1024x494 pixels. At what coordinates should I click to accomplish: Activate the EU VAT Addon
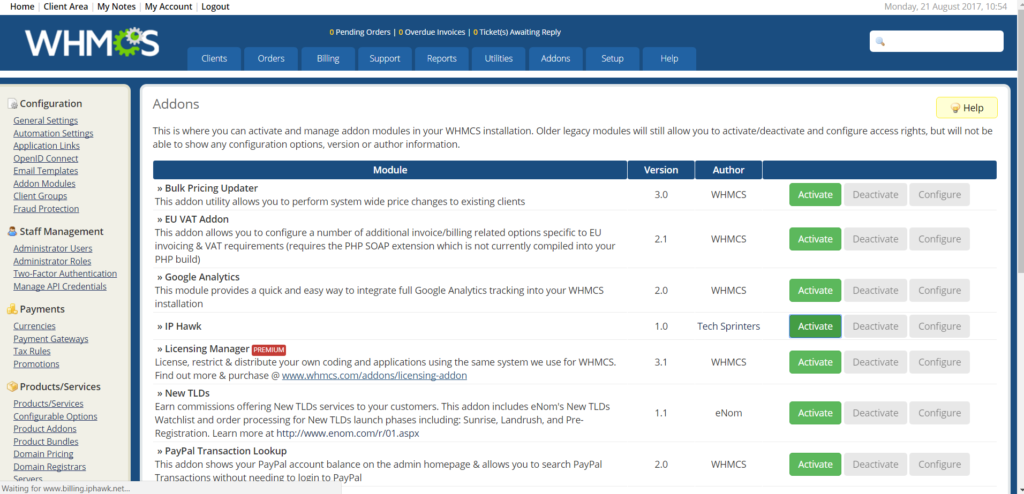pos(815,239)
